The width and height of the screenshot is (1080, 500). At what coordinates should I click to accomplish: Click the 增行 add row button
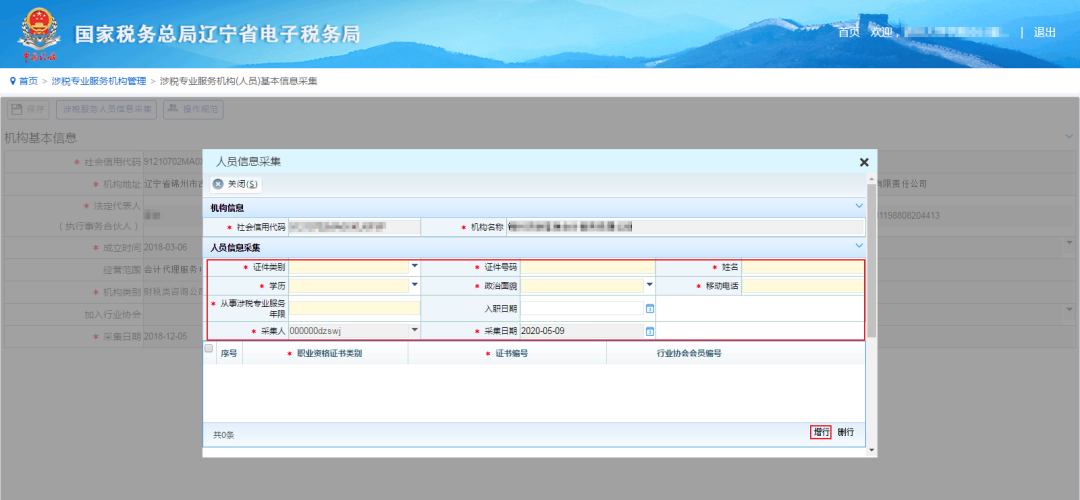pos(821,433)
